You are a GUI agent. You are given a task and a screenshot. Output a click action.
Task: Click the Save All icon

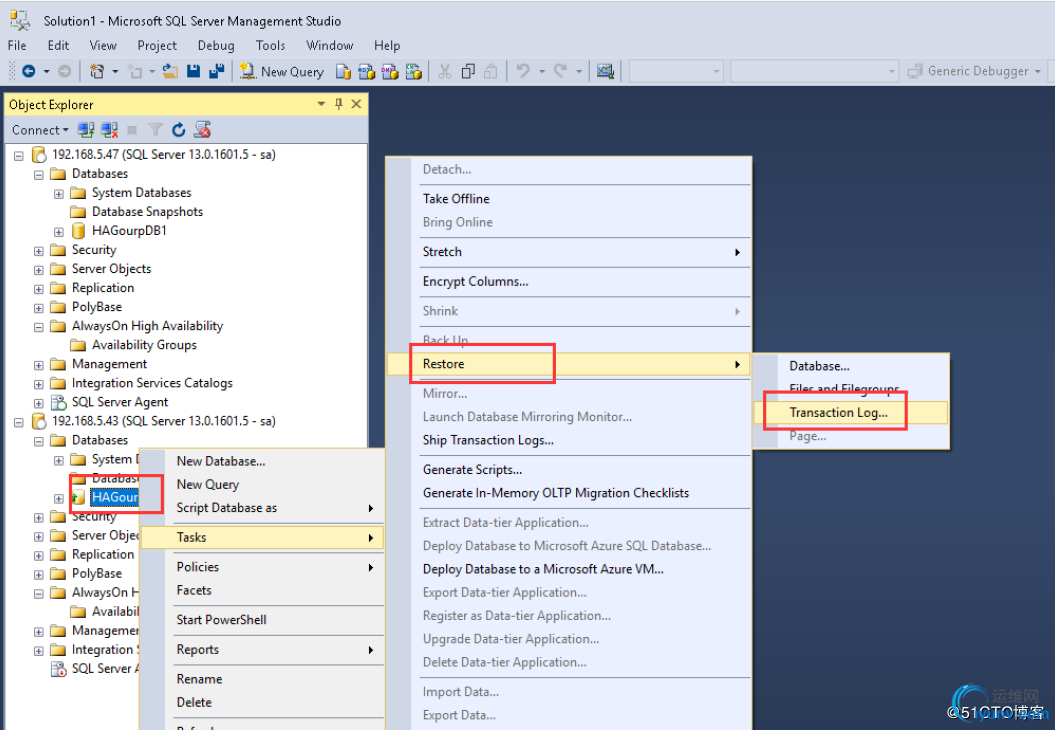pos(217,71)
